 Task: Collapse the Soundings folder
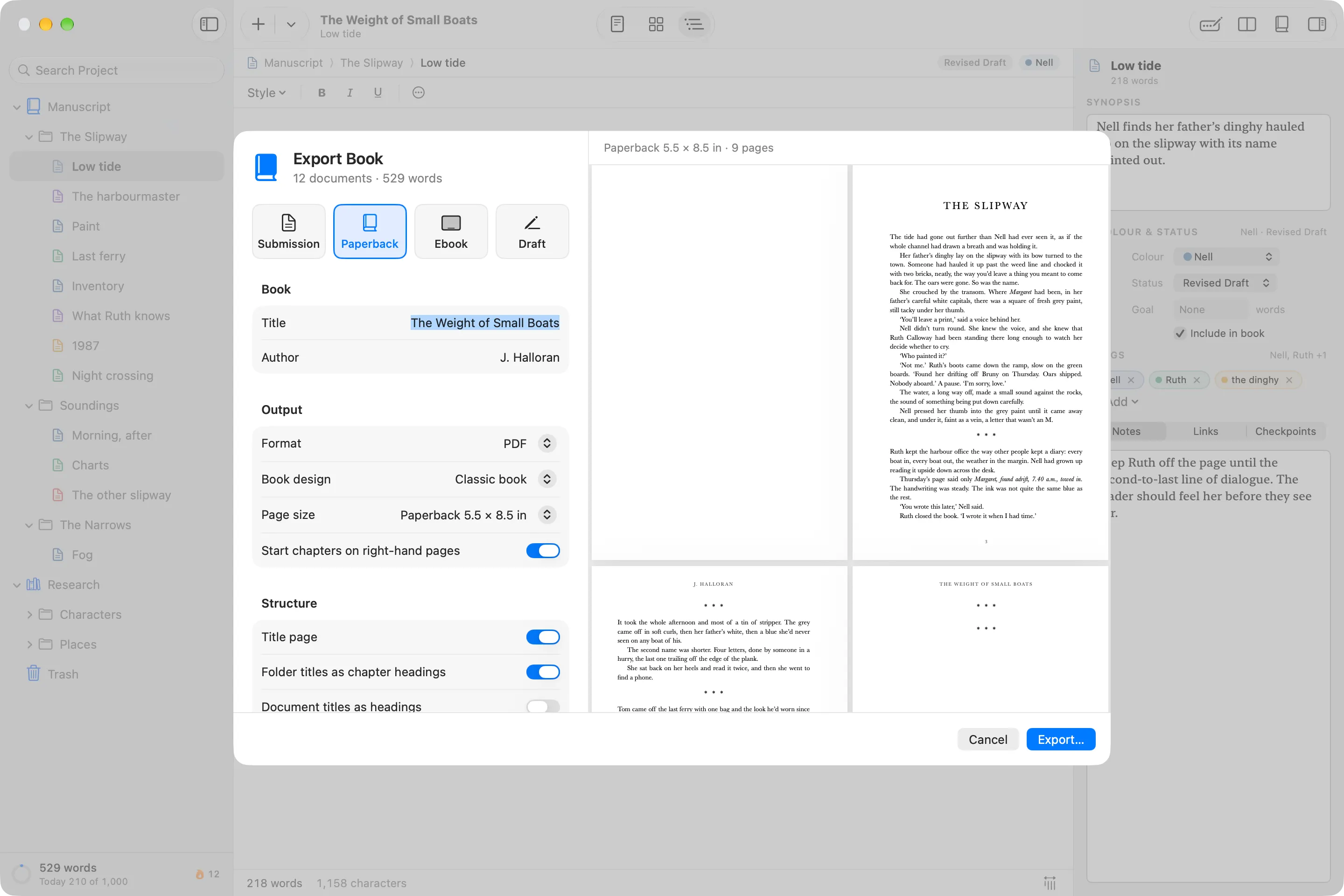pyautogui.click(x=28, y=406)
